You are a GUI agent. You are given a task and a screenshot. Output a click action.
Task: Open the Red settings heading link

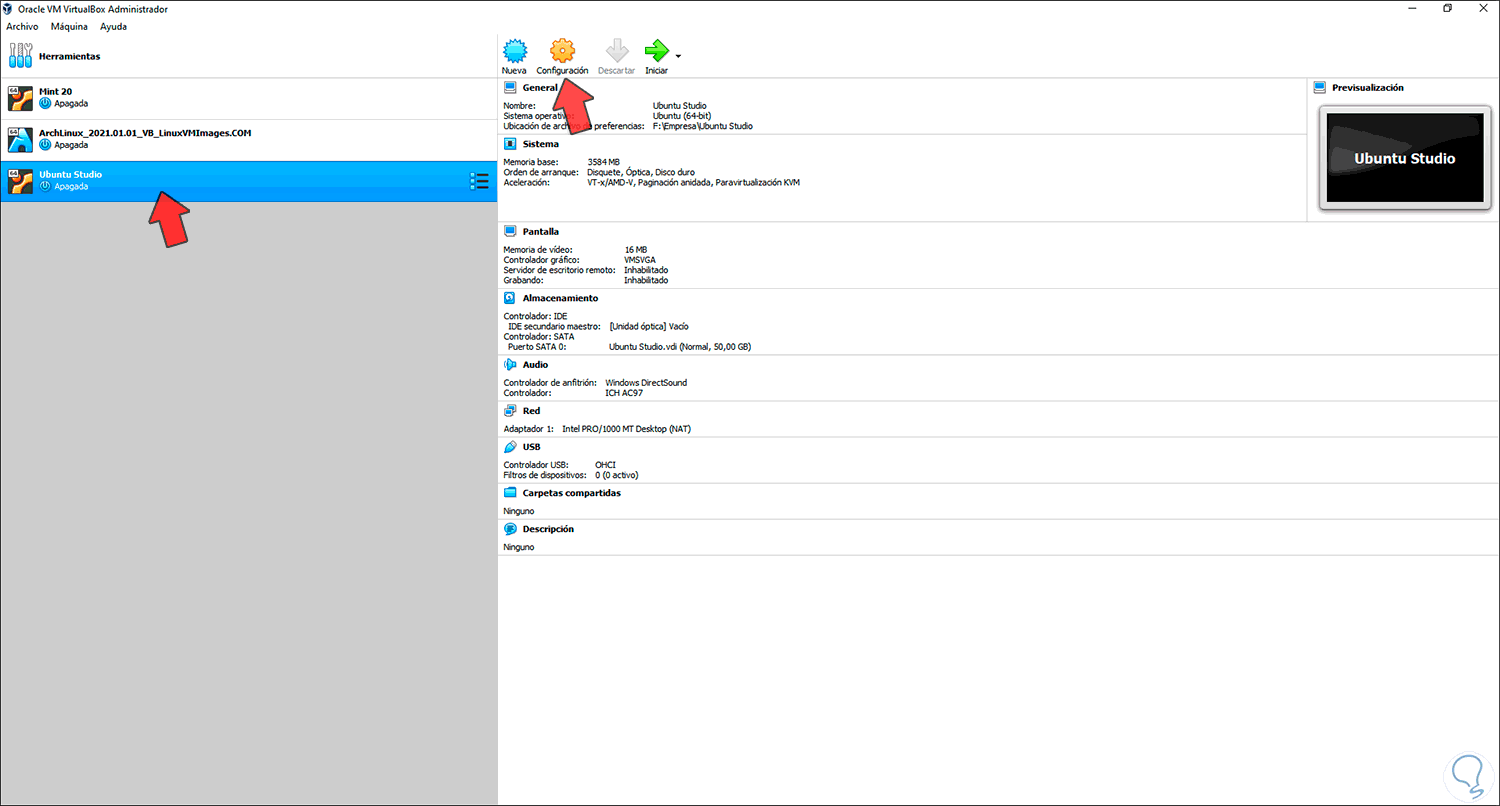532,411
